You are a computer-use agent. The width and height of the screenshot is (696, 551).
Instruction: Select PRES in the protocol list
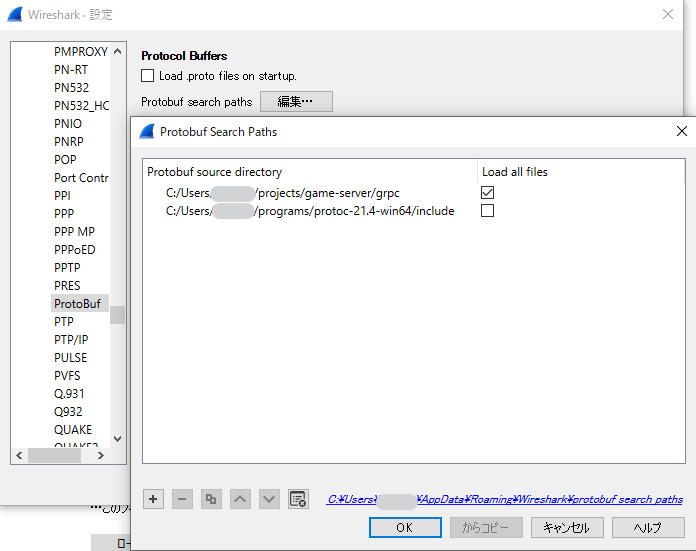click(67, 285)
